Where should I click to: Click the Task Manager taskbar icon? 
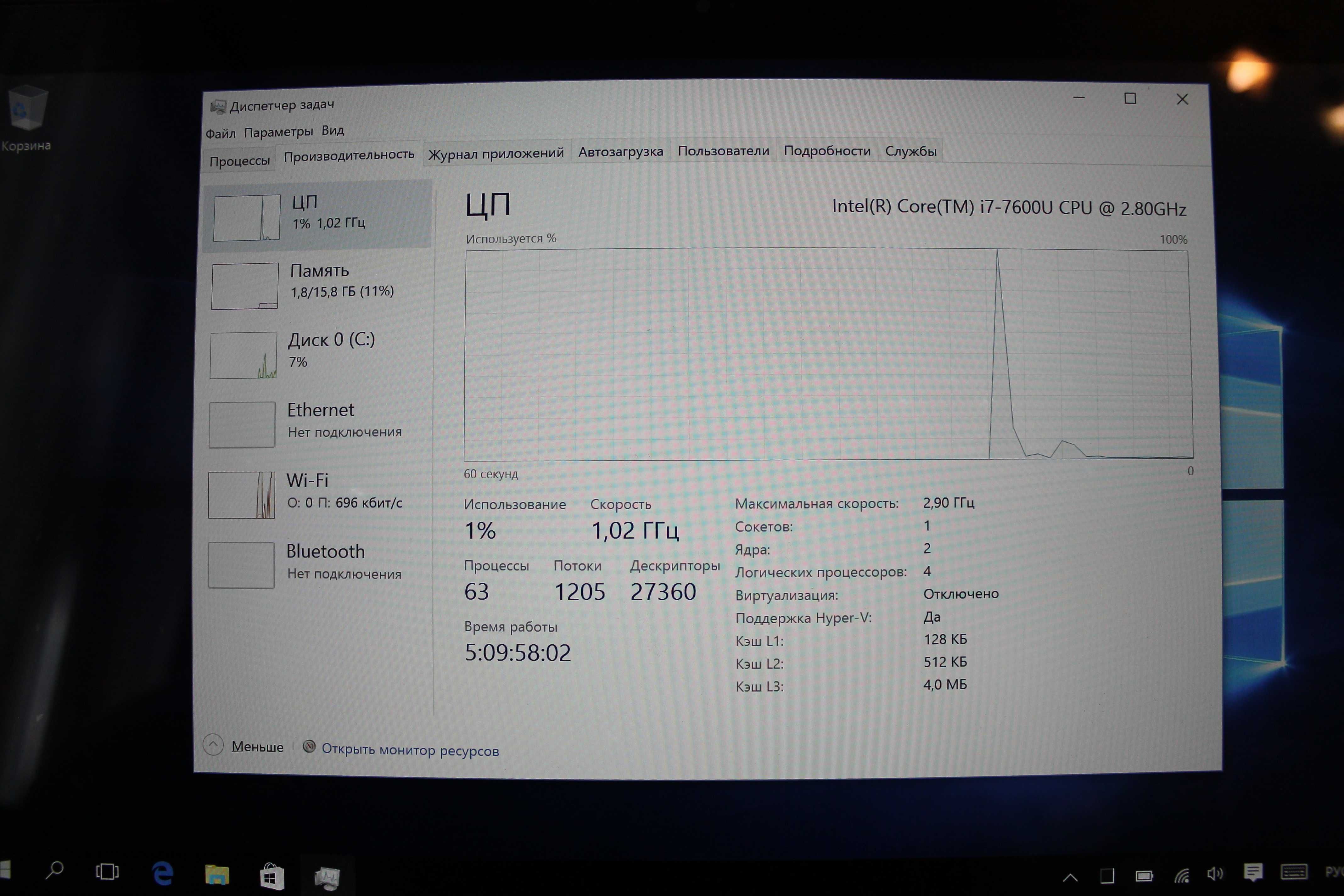[328, 878]
